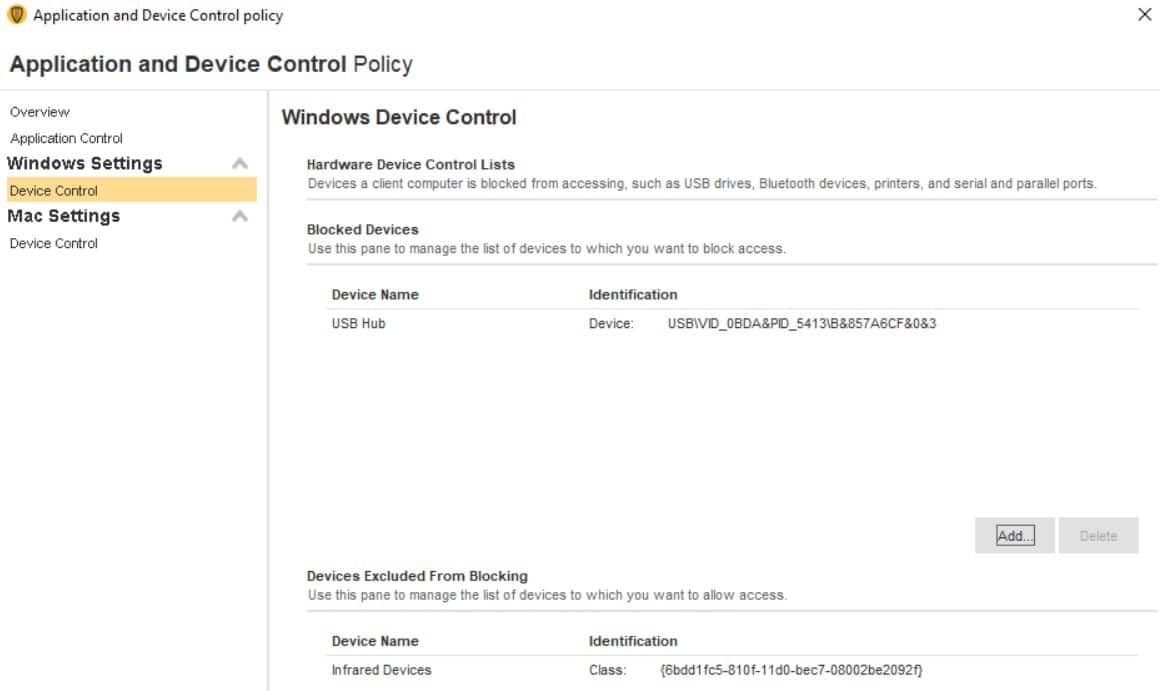1160x691 pixels.
Task: Select the USB Hub row in Blocked Devices
Action: [x=732, y=323]
